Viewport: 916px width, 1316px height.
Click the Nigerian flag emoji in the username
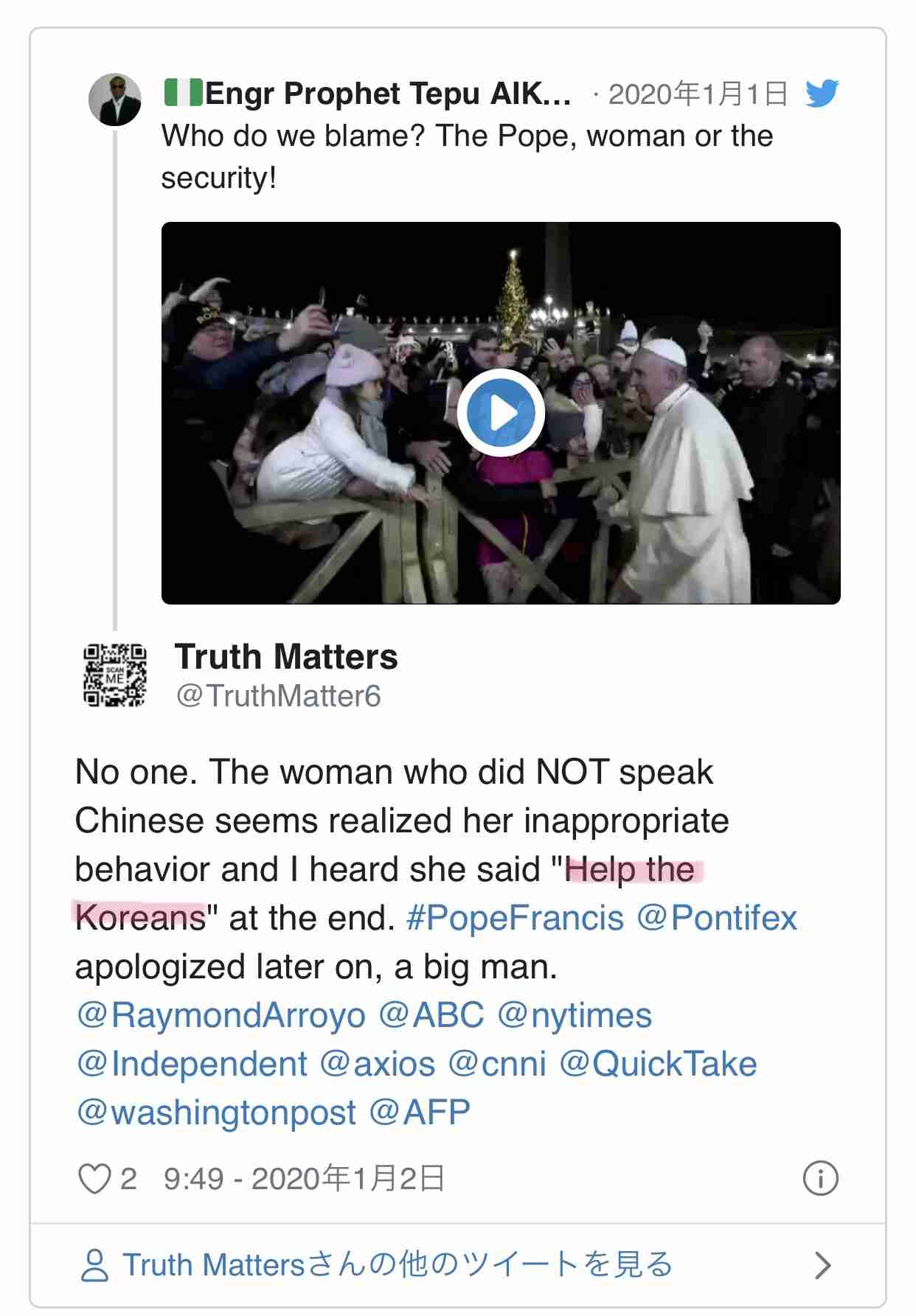pyautogui.click(x=184, y=94)
